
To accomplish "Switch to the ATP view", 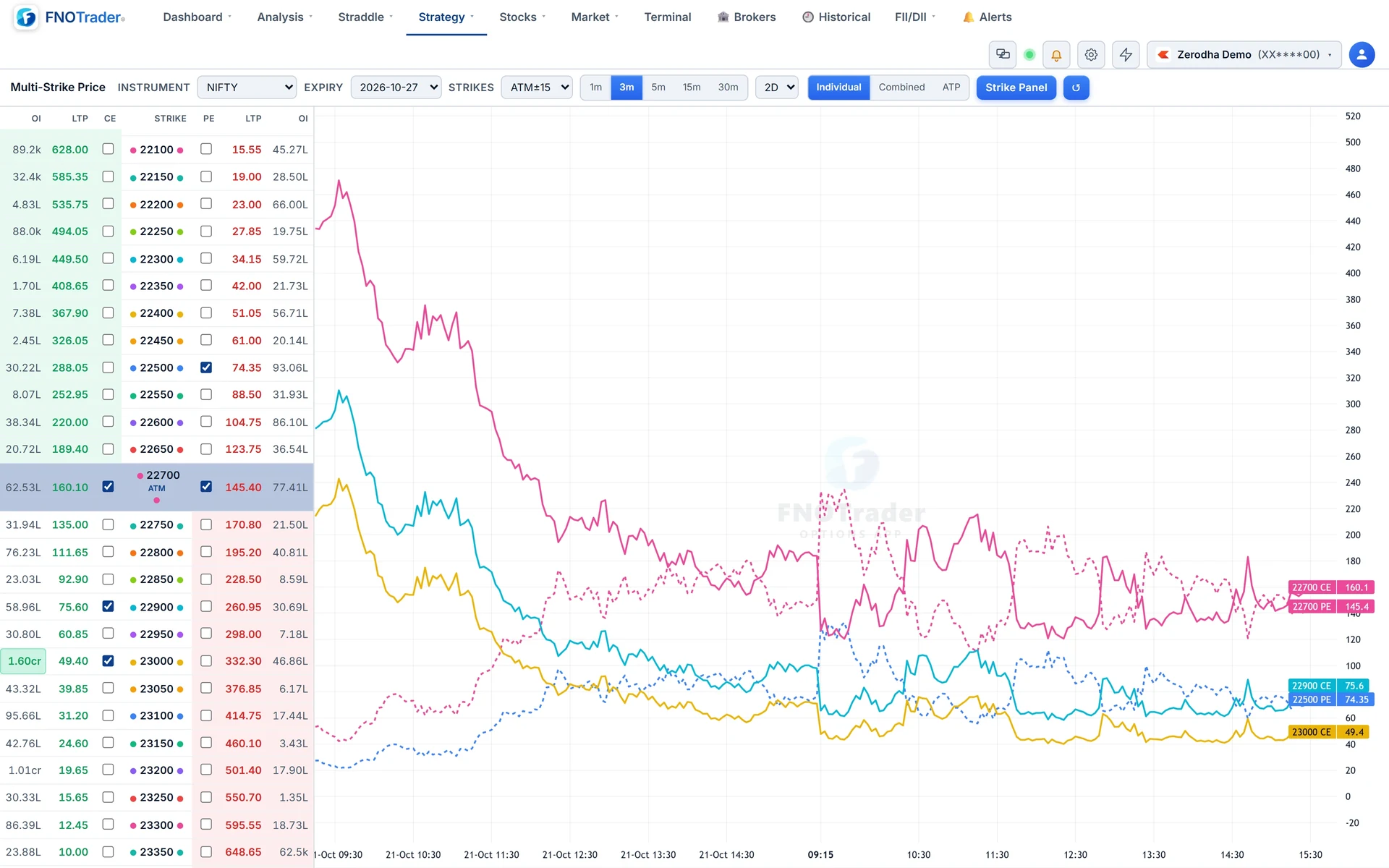I will [951, 88].
